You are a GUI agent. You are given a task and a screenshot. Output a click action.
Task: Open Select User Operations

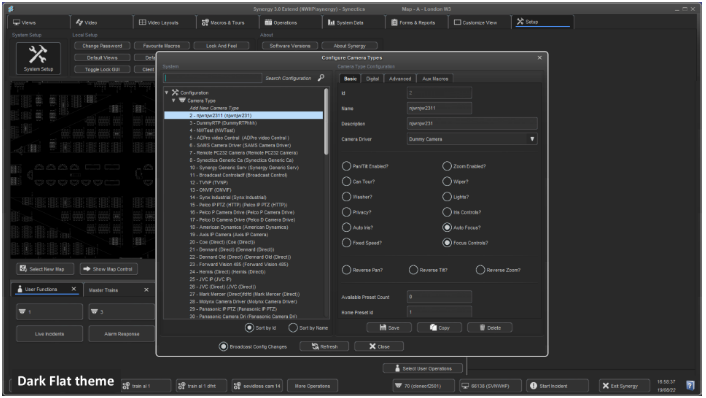(x=422, y=368)
